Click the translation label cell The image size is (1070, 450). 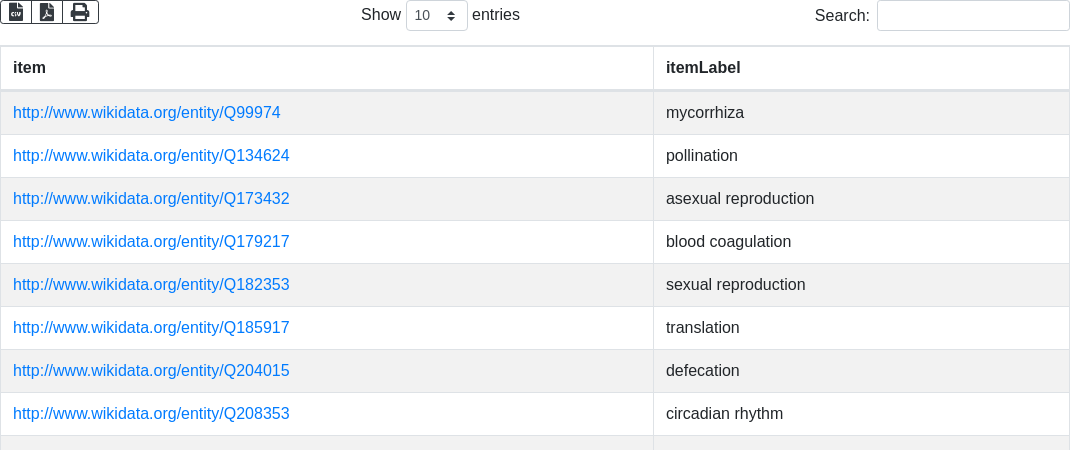point(703,328)
